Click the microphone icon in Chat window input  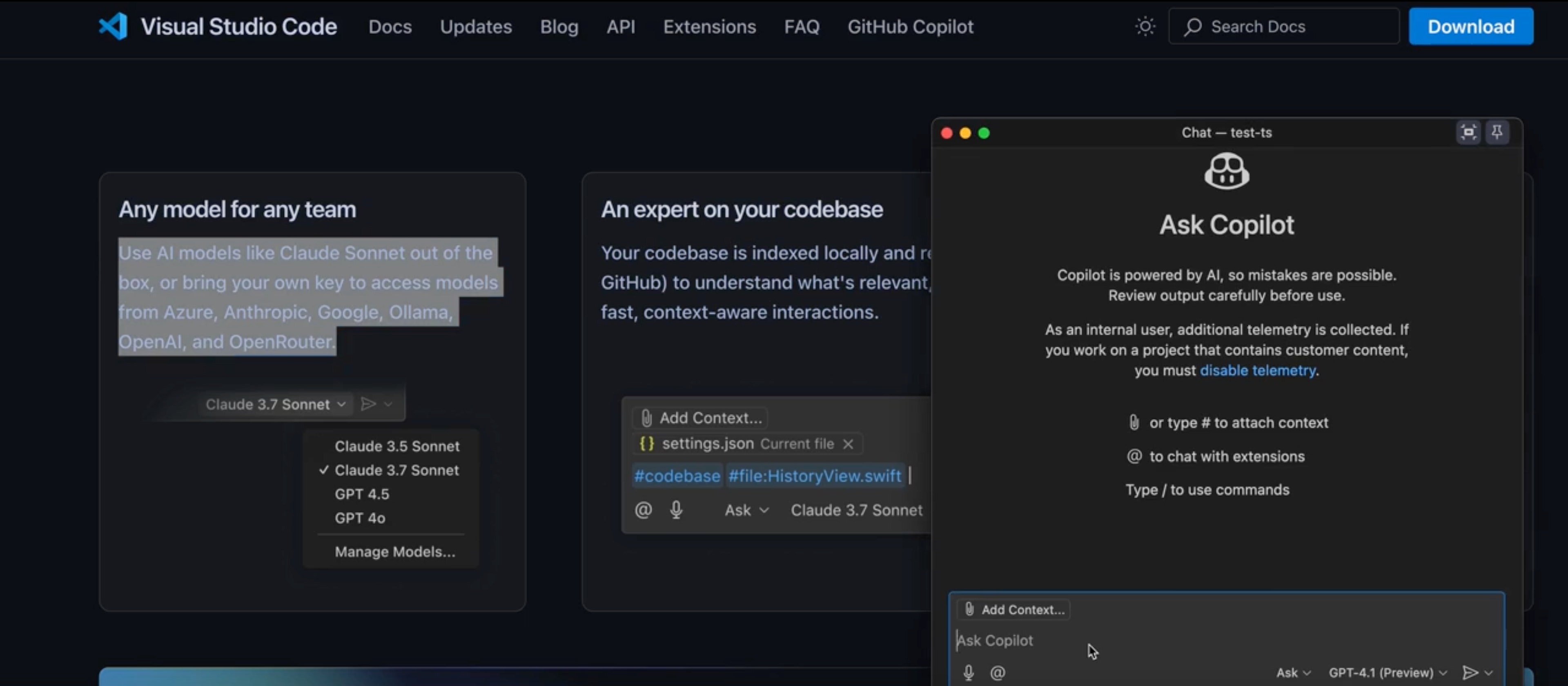969,673
